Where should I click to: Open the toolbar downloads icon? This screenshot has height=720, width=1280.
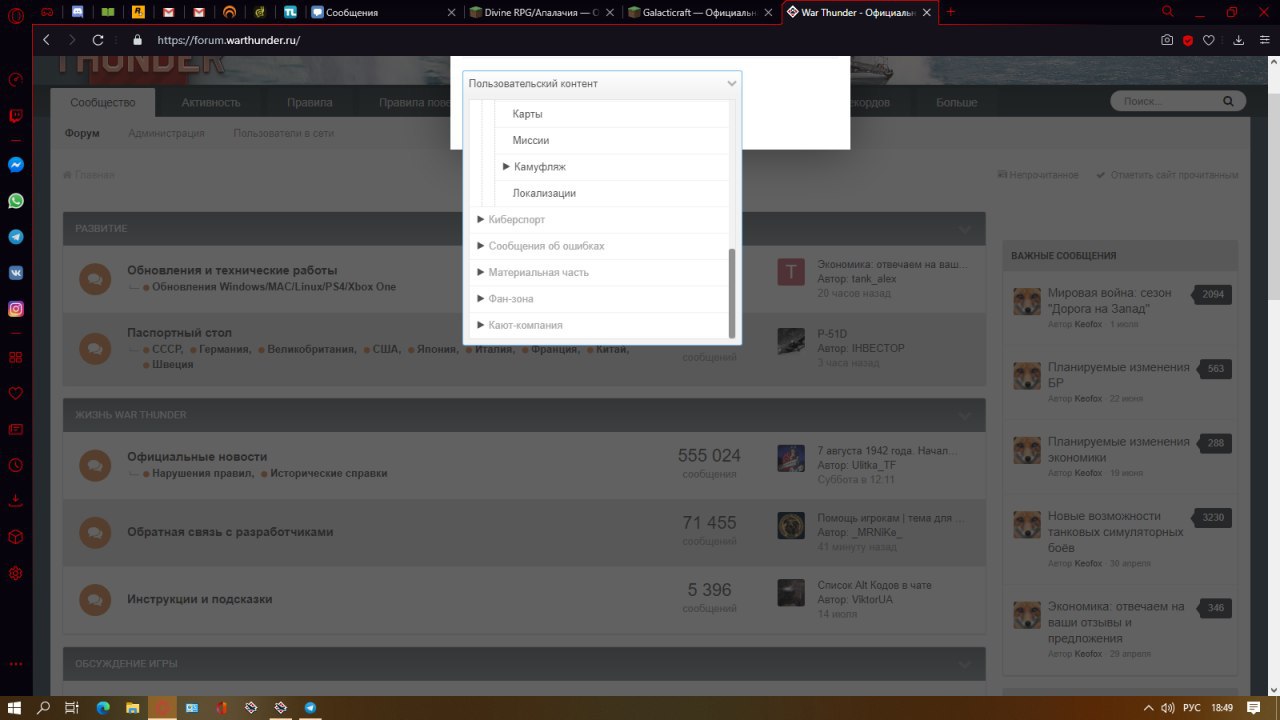tap(1238, 40)
